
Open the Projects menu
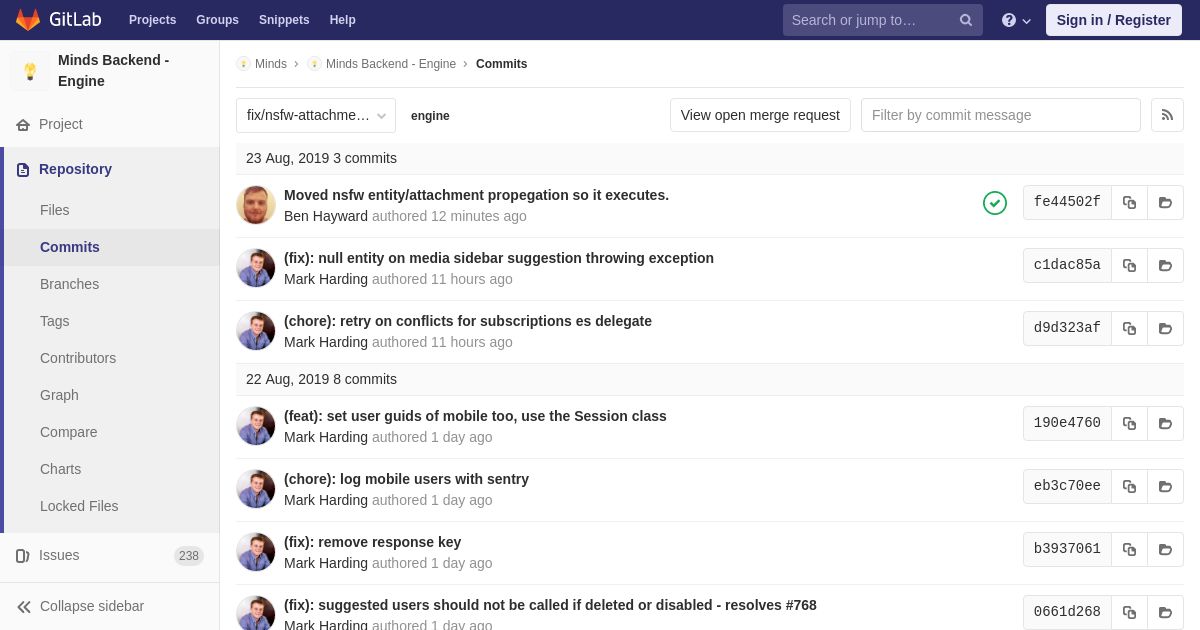pos(152,20)
